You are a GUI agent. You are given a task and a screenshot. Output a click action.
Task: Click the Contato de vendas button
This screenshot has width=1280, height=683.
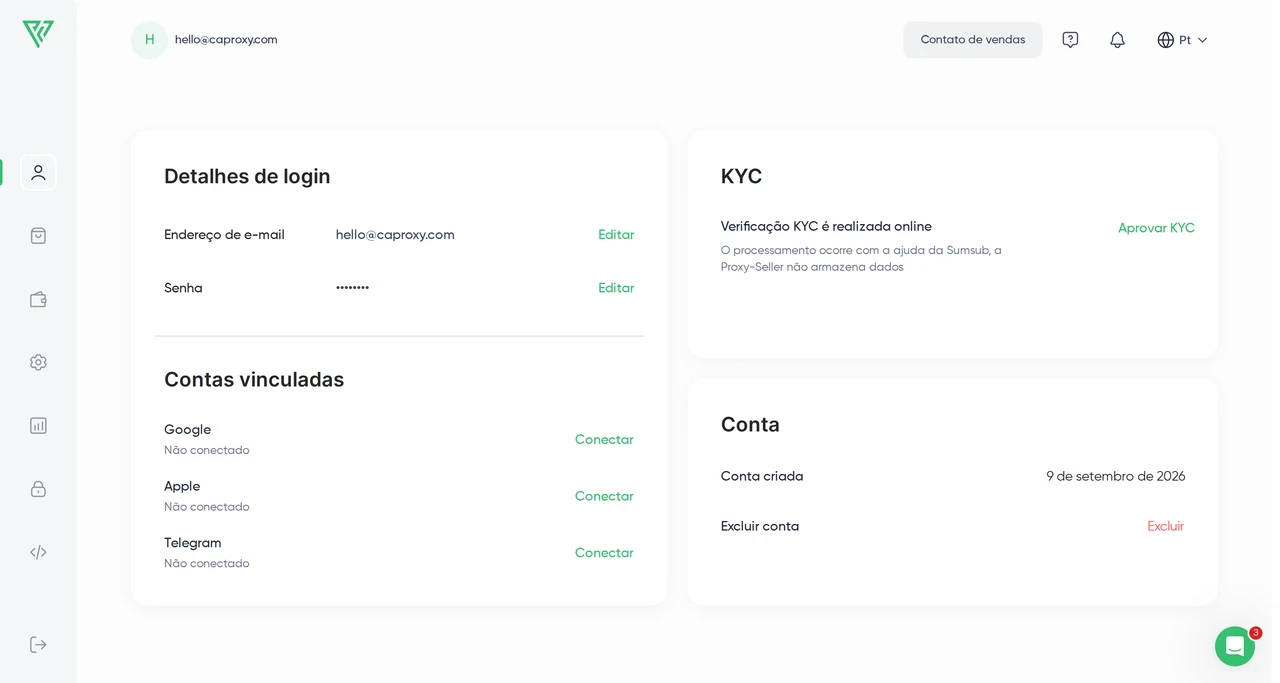[x=973, y=40]
